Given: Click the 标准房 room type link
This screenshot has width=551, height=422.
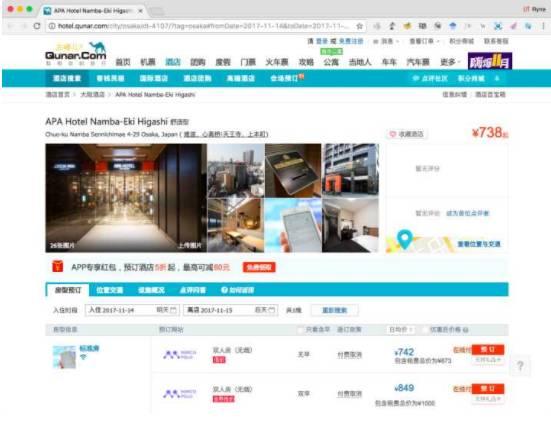Looking at the screenshot, I should 89,348.
